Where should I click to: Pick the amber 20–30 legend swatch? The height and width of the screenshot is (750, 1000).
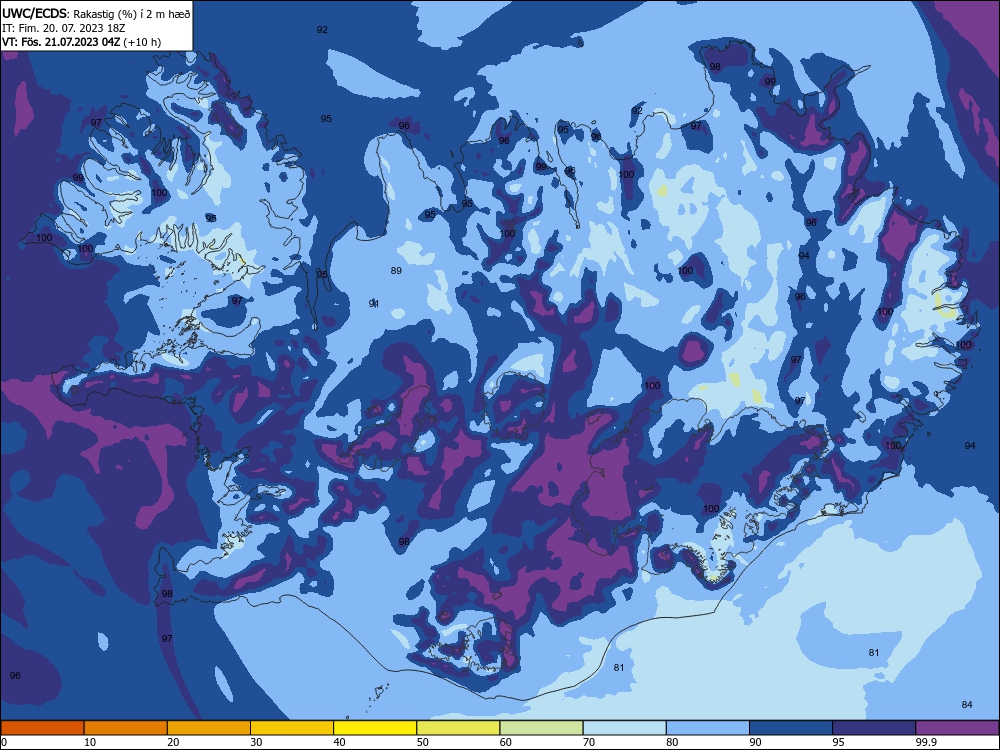pyautogui.click(x=209, y=728)
